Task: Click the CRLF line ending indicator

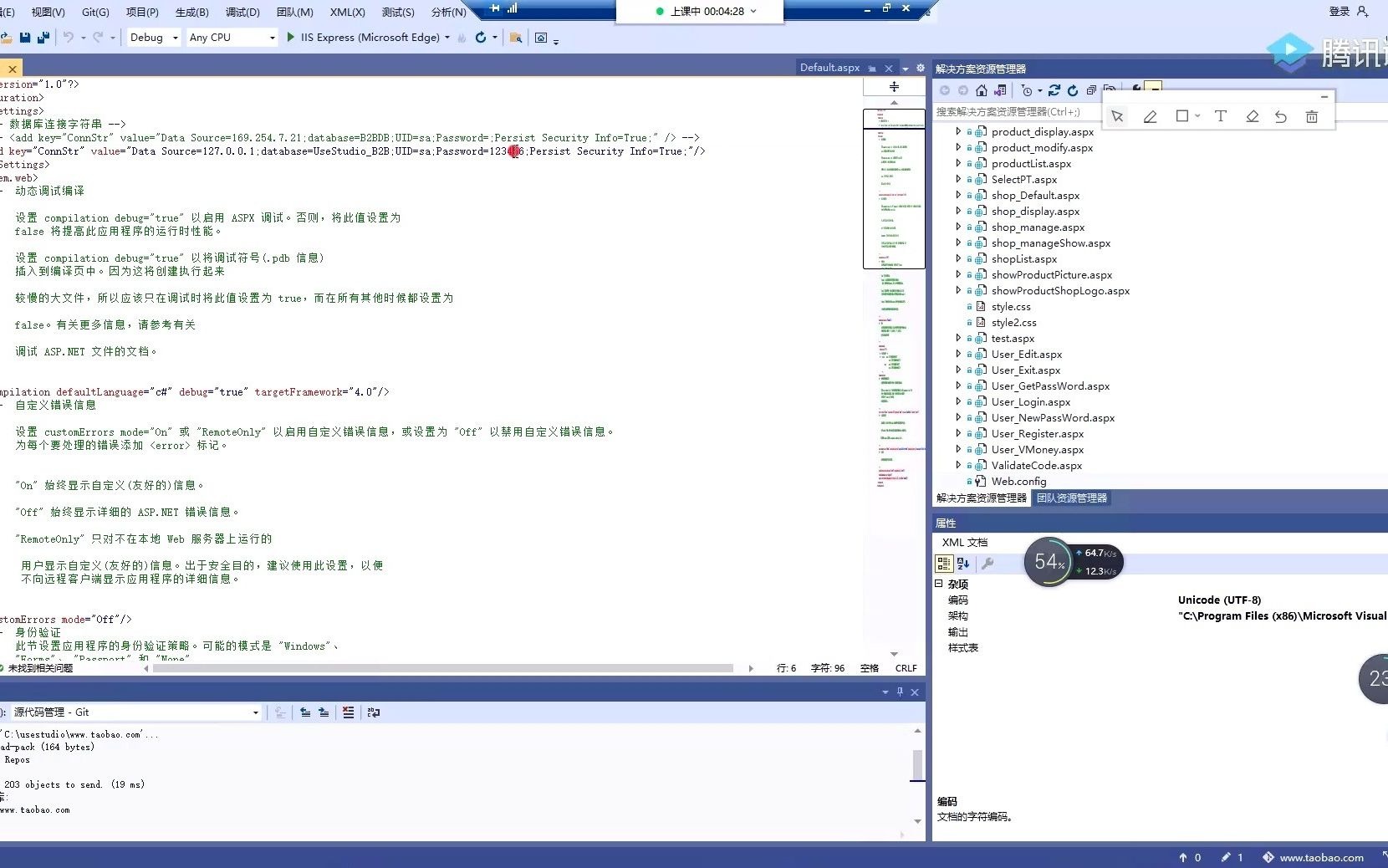Action: [906, 668]
